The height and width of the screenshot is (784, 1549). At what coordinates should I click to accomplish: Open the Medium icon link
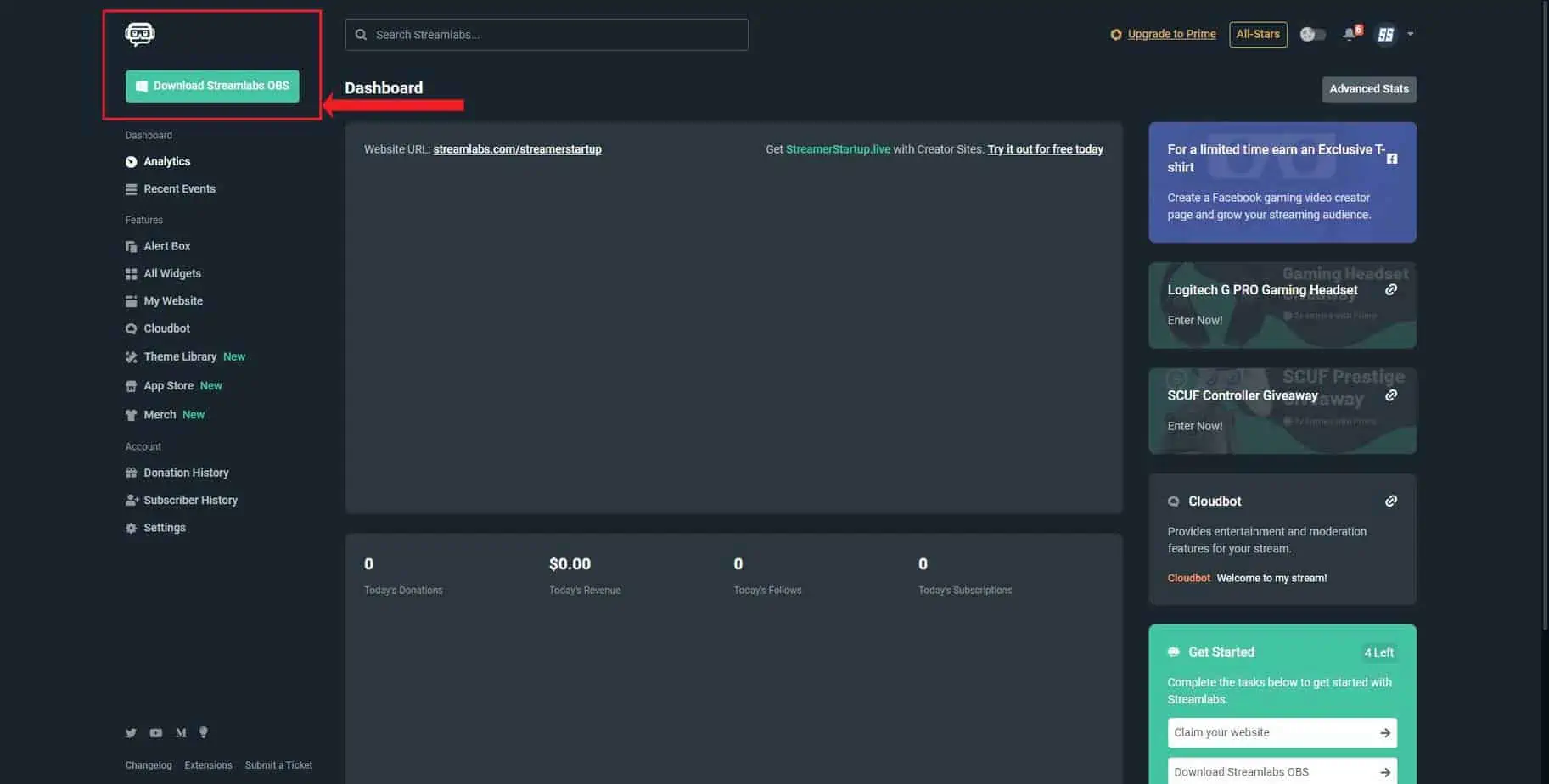[x=181, y=733]
